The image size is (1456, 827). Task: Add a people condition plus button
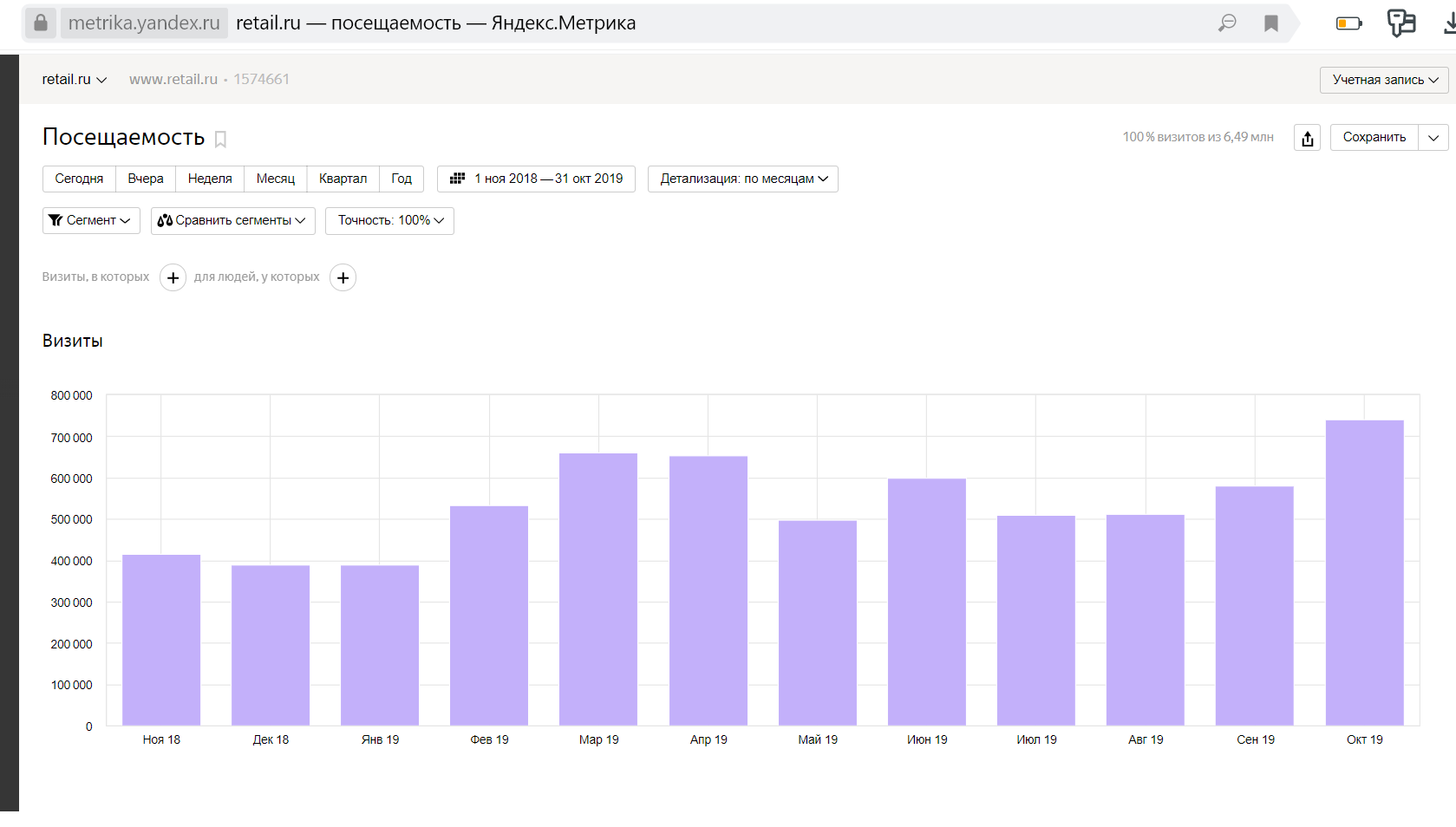[343, 277]
